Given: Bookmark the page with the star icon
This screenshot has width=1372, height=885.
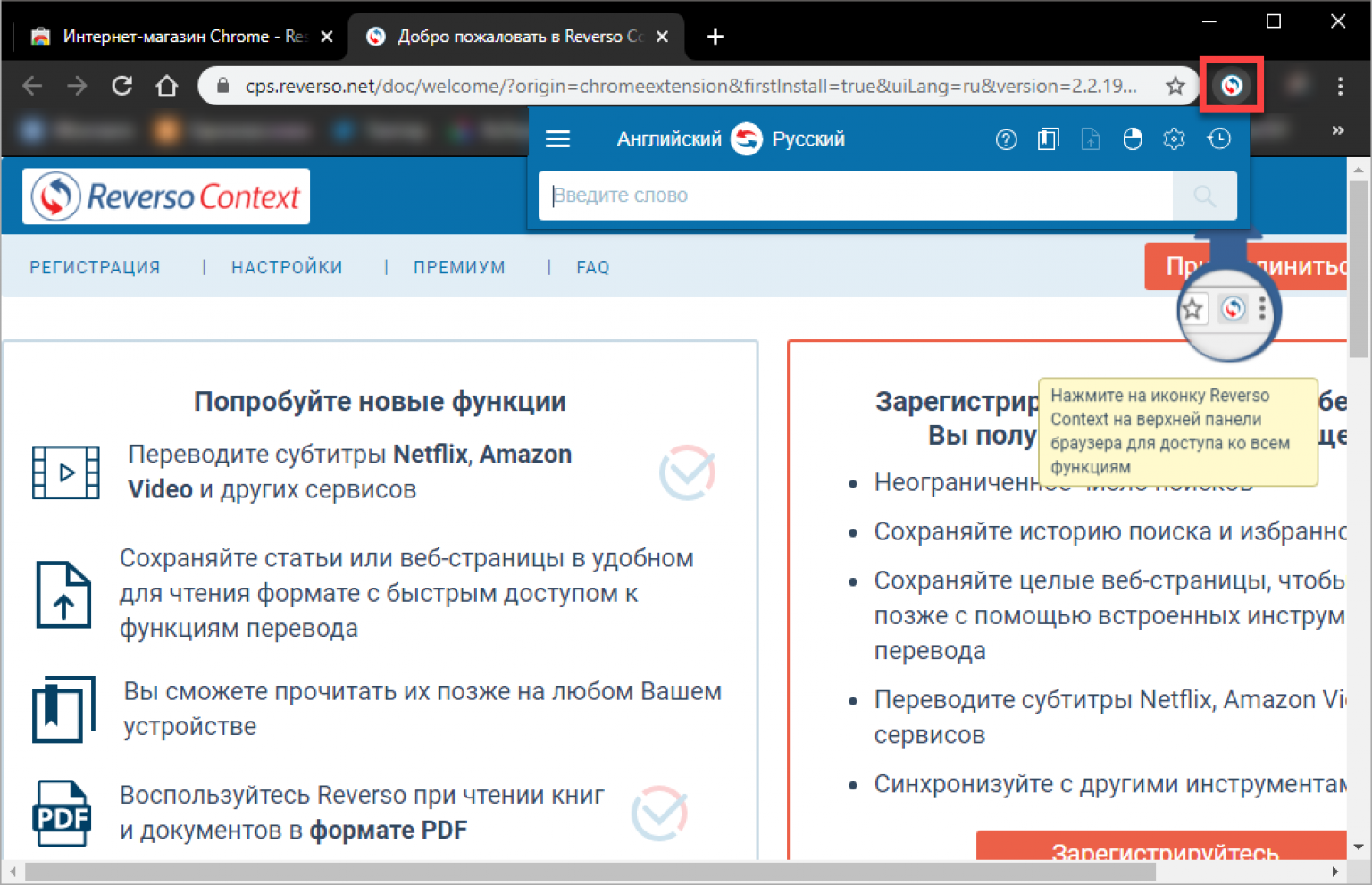Looking at the screenshot, I should point(1175,86).
